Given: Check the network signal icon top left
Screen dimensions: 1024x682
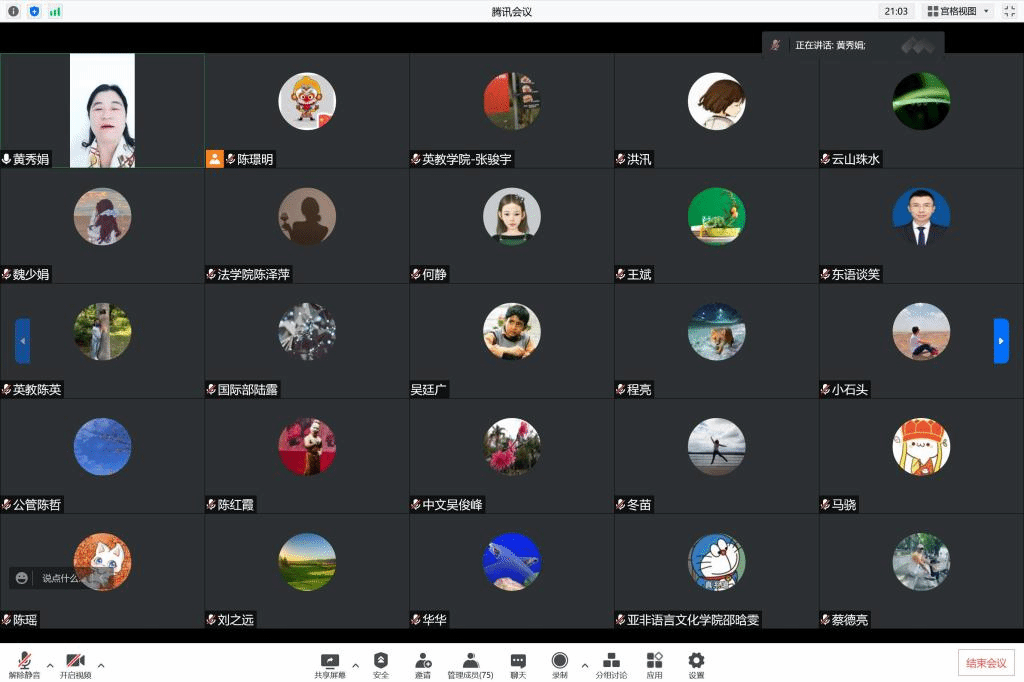Looking at the screenshot, I should tap(55, 11).
